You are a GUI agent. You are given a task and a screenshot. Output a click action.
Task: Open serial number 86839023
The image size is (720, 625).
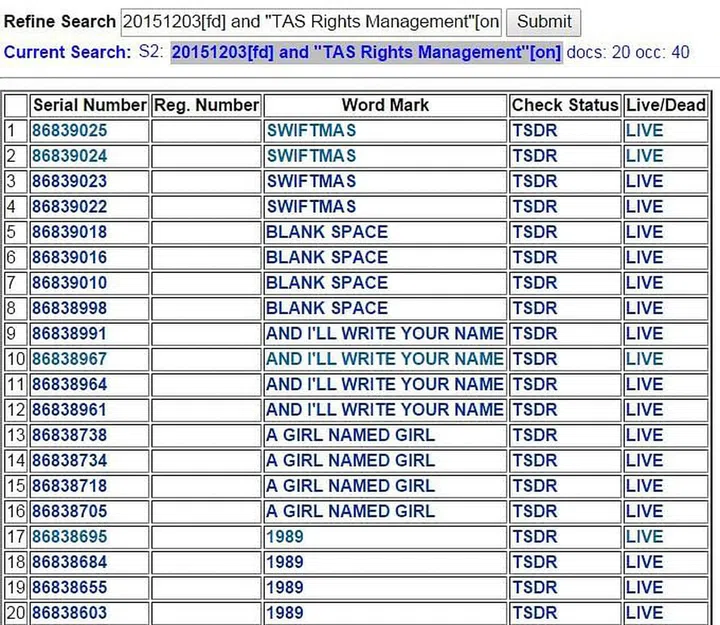pos(69,181)
